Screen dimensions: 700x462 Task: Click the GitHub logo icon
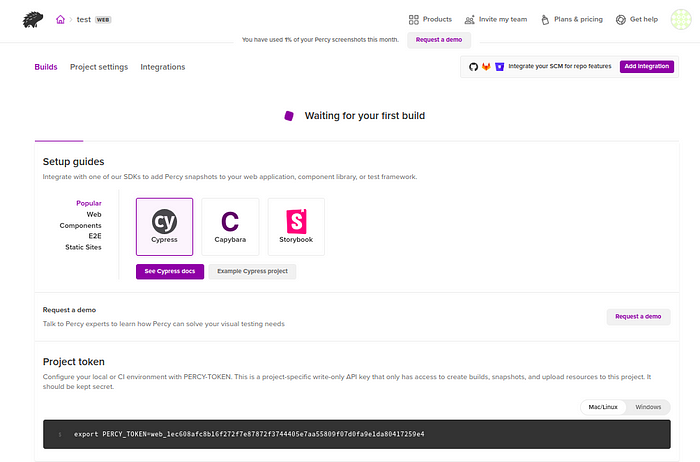(473, 67)
